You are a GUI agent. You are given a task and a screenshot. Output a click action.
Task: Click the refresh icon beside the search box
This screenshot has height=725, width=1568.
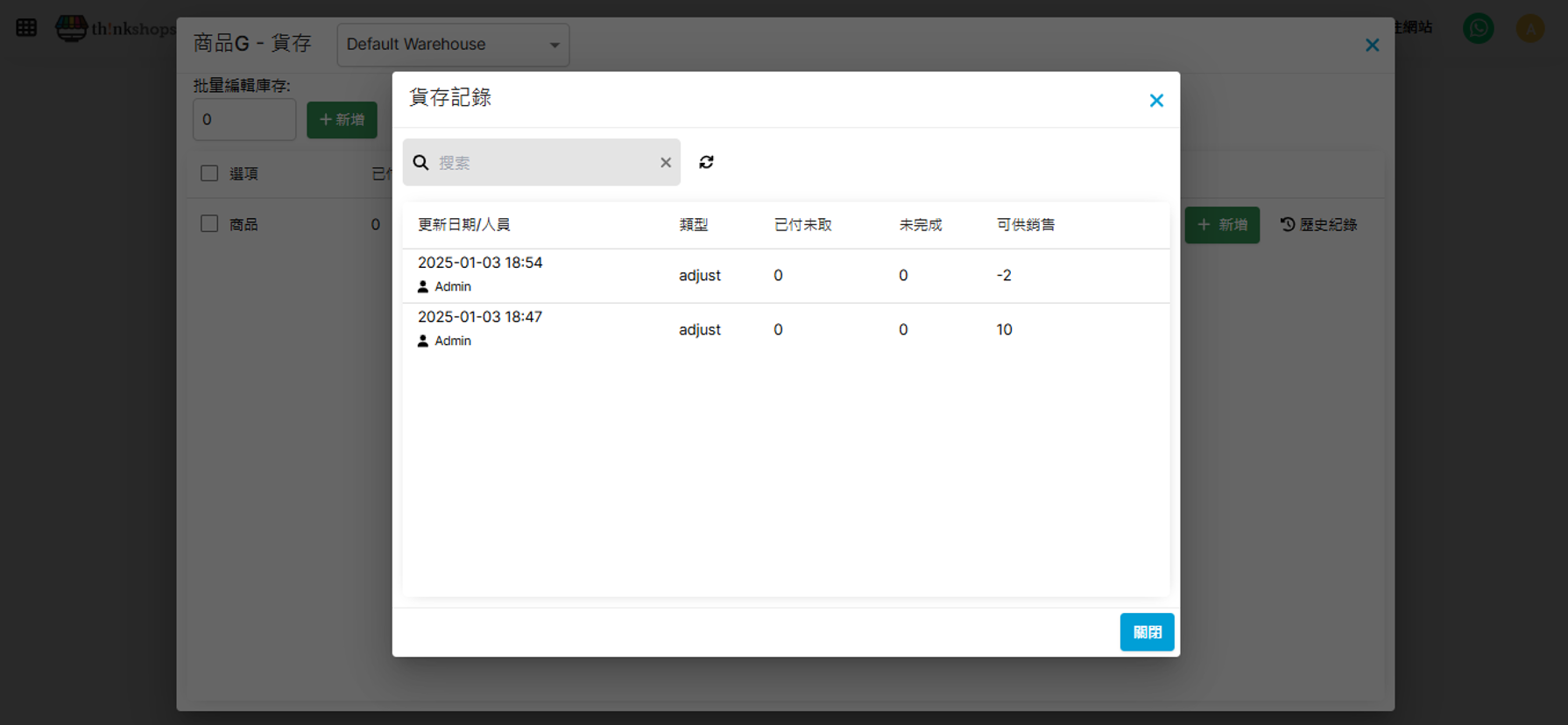[706, 162]
